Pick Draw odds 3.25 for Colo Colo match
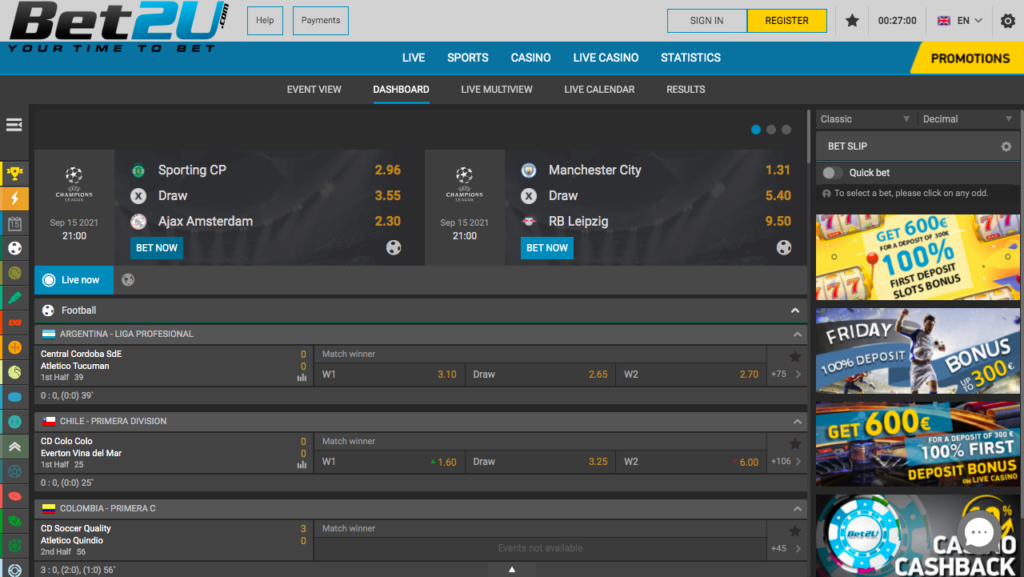This screenshot has width=1024, height=577. (540, 461)
